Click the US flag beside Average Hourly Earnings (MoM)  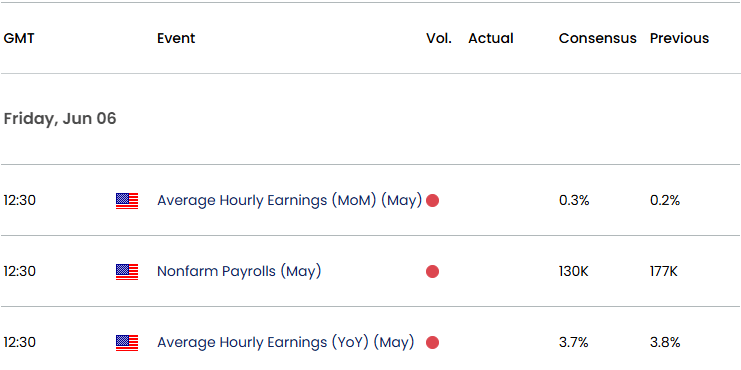click(x=127, y=201)
